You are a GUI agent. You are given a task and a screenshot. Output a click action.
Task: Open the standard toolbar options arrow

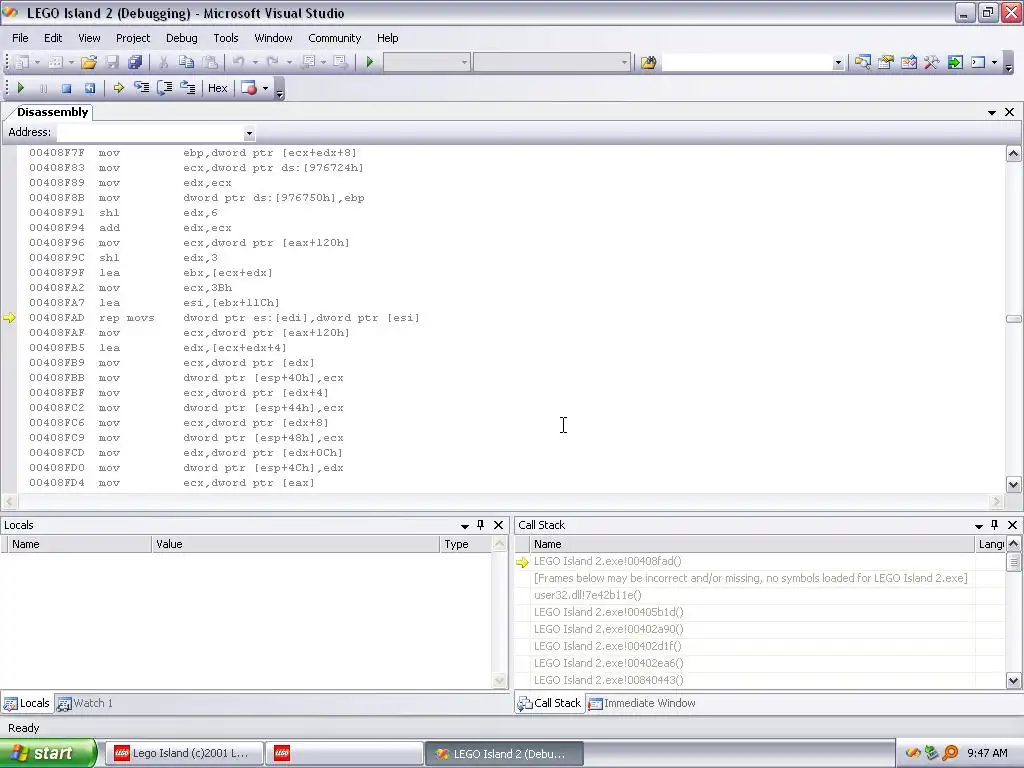(x=1008, y=65)
